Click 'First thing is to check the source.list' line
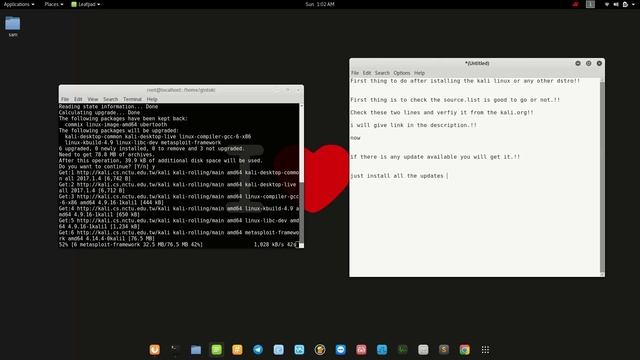 455,100
